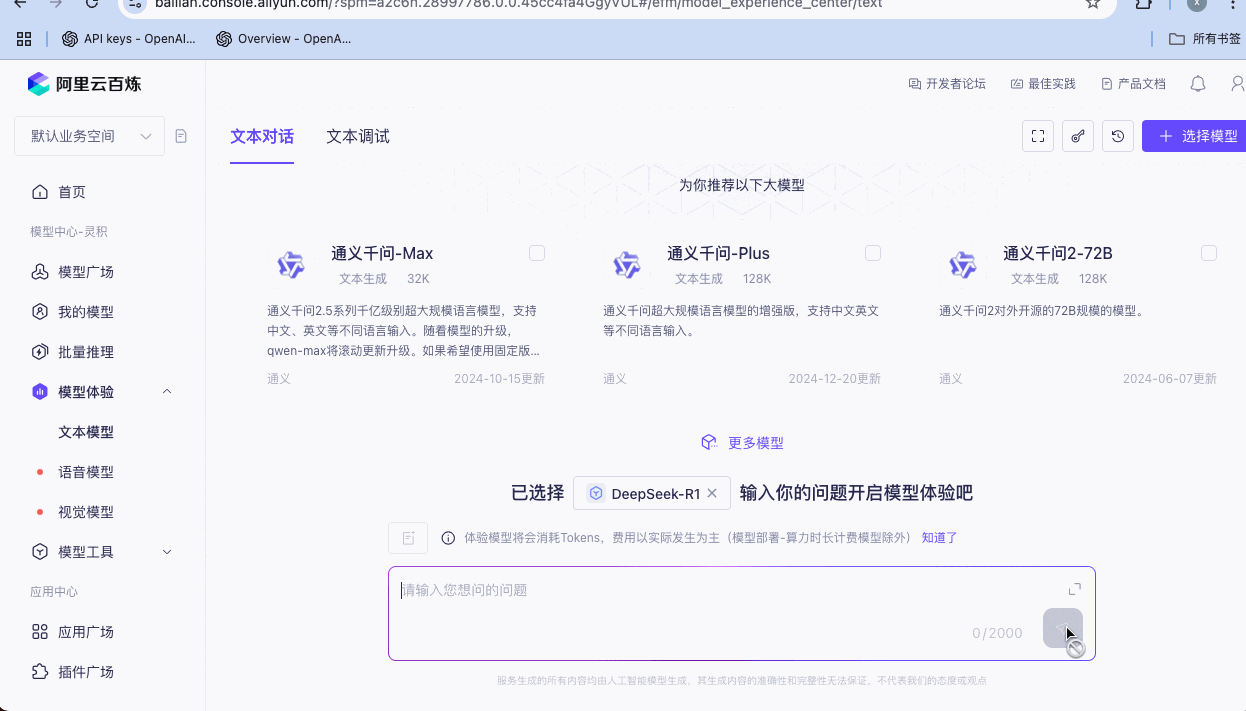Open 应用广场 in the sidebar

pyautogui.click(x=86, y=632)
